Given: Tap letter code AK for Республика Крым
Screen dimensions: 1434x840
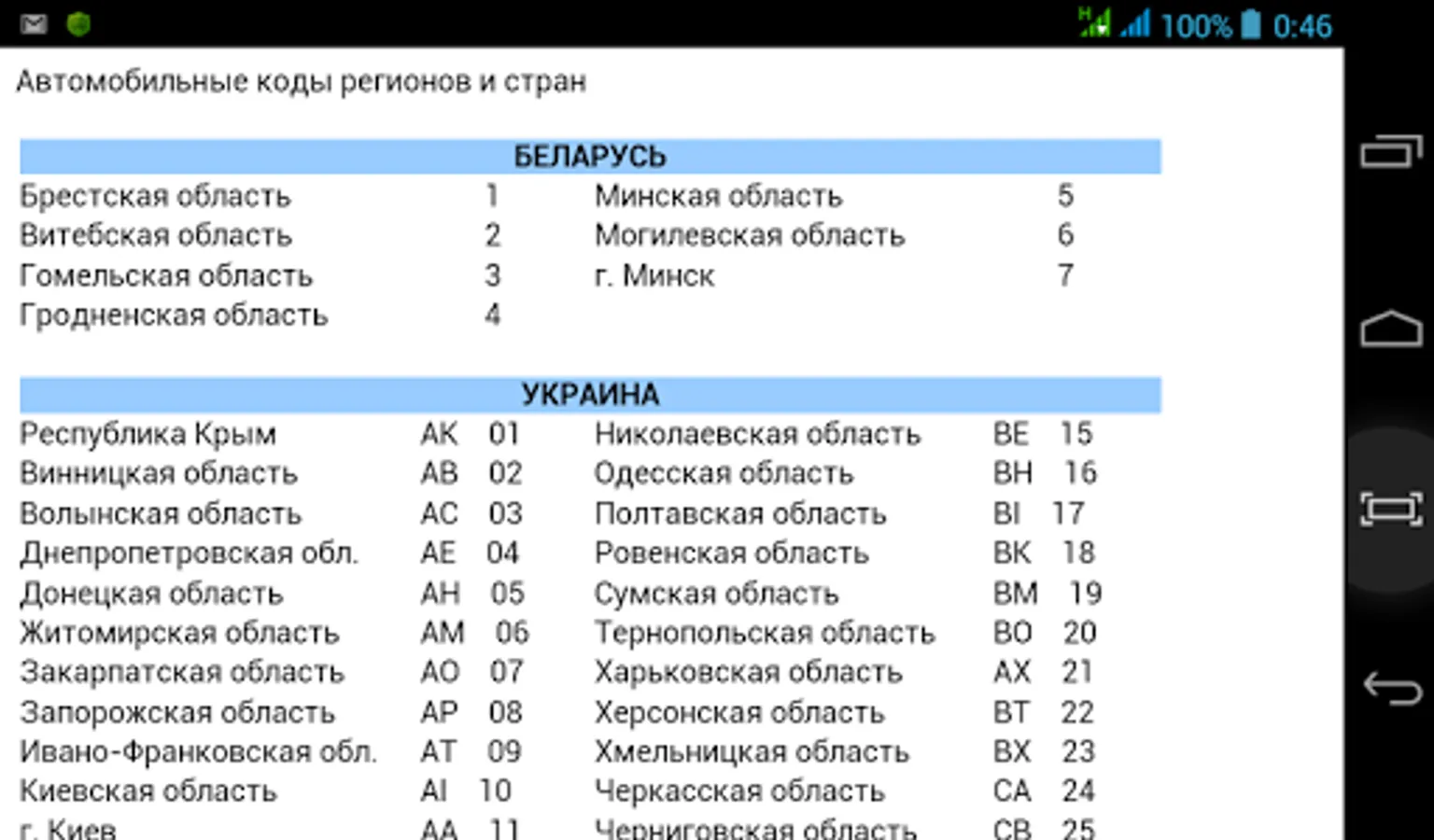Looking at the screenshot, I should (439, 434).
